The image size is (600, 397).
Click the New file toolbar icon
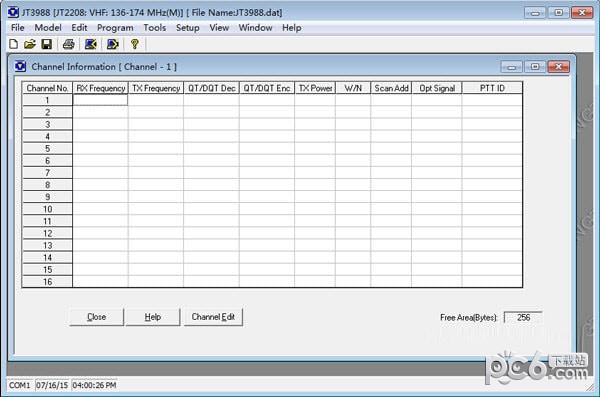click(13, 44)
